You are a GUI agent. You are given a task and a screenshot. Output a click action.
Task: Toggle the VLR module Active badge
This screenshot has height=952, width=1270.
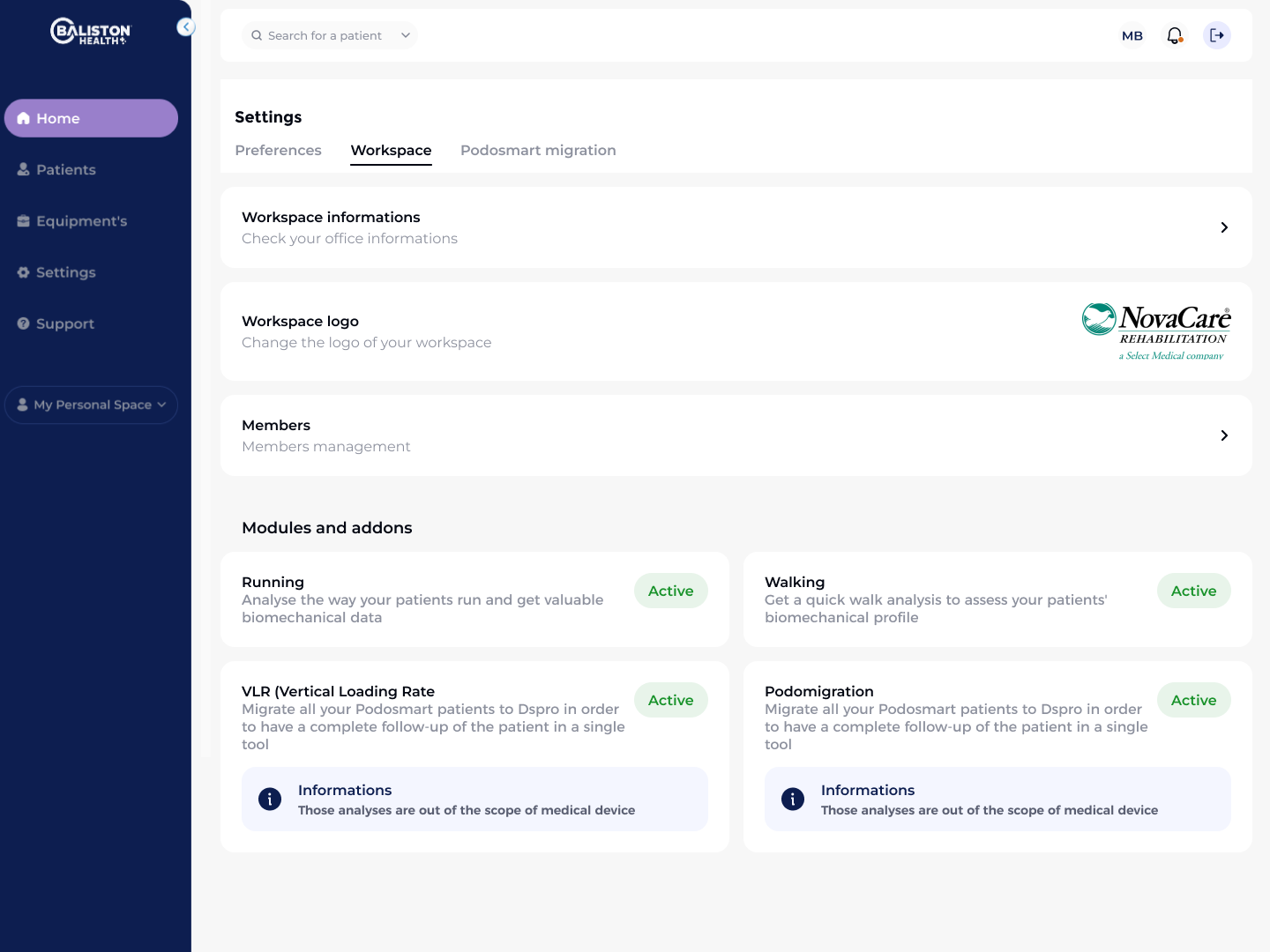[x=670, y=700]
